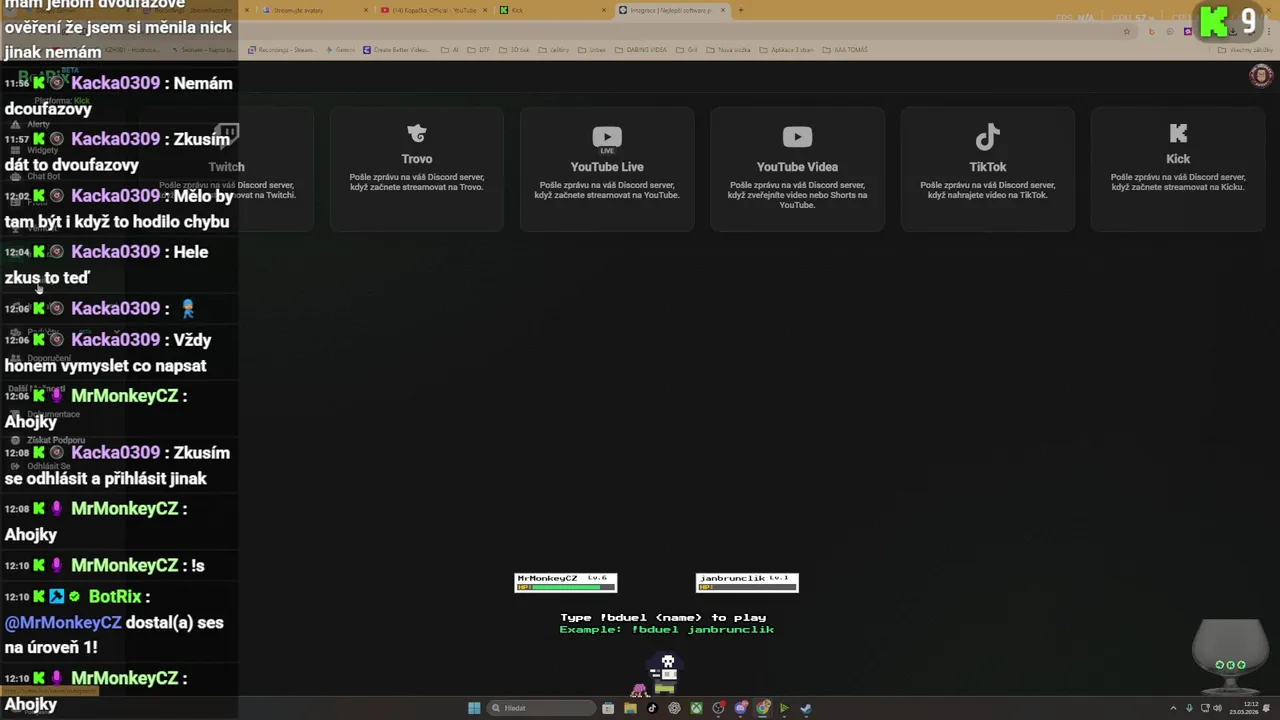Open Steam from the taskbar
Image resolution: width=1280 pixels, height=720 pixels.
click(x=806, y=708)
